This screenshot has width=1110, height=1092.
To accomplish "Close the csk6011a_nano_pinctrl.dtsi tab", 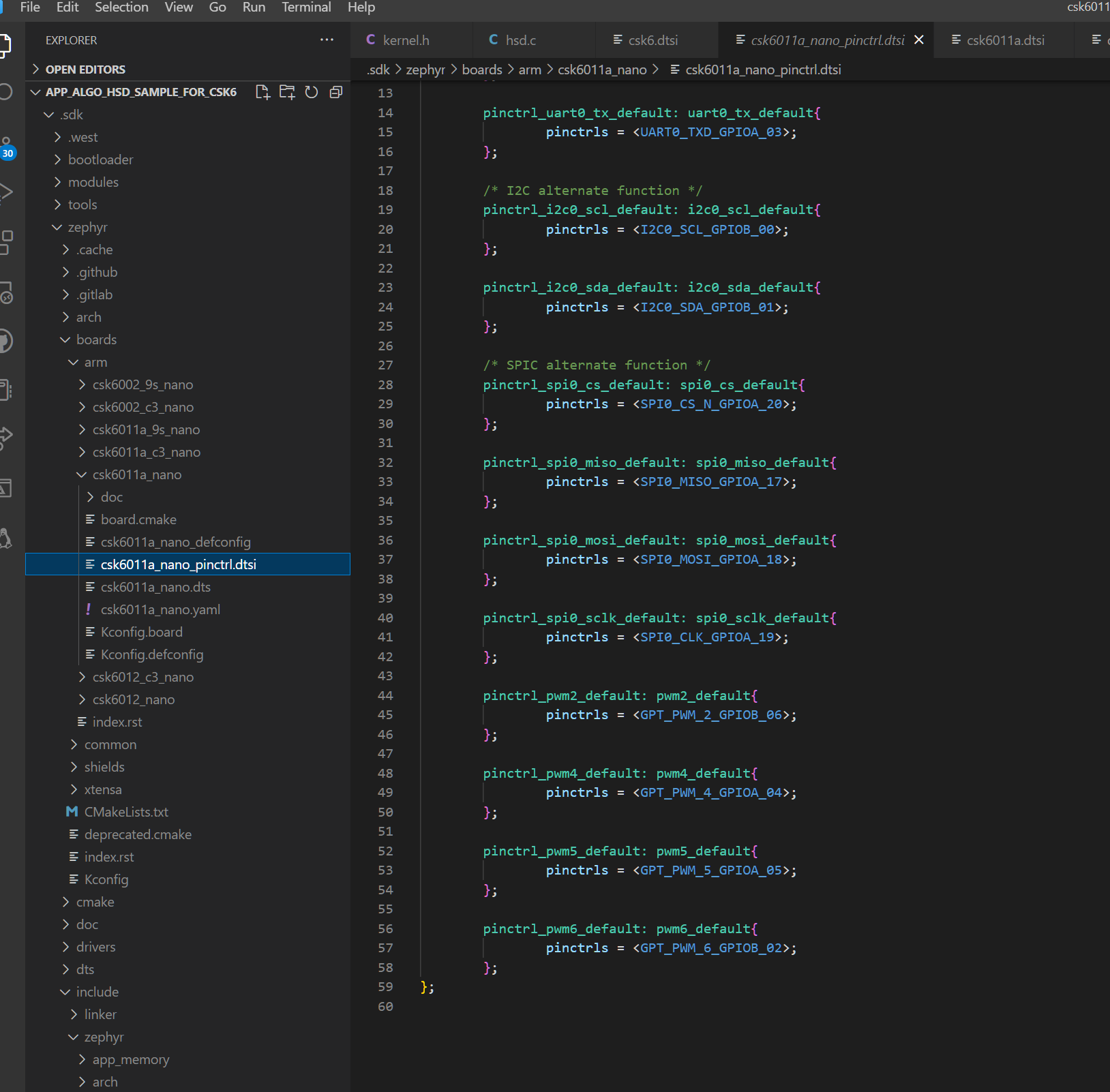I will [x=918, y=40].
